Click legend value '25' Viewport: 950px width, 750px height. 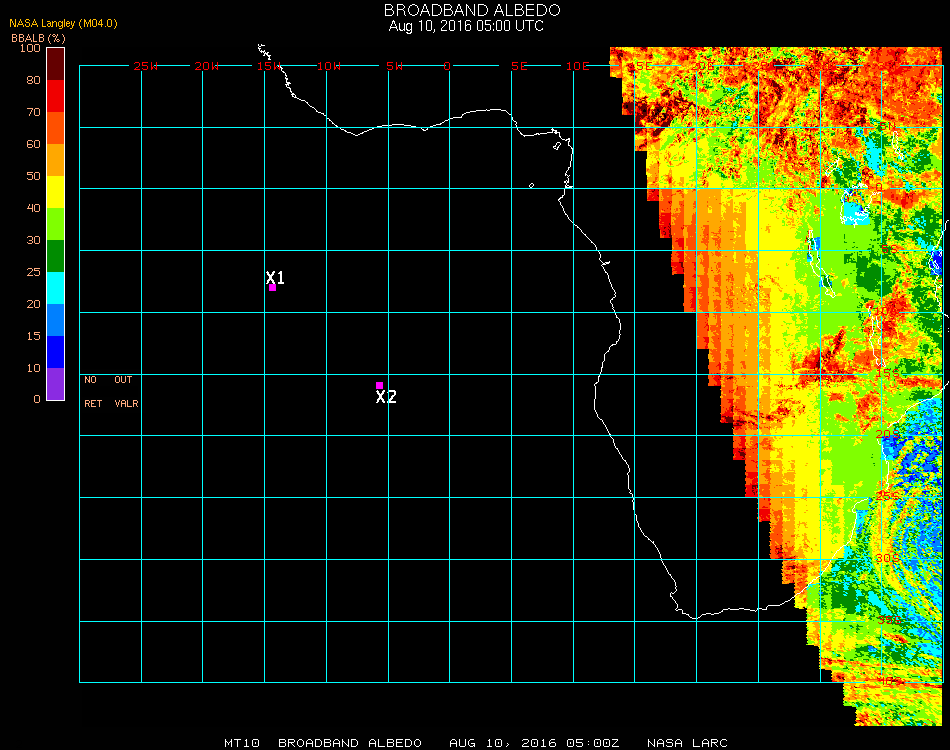click(33, 272)
